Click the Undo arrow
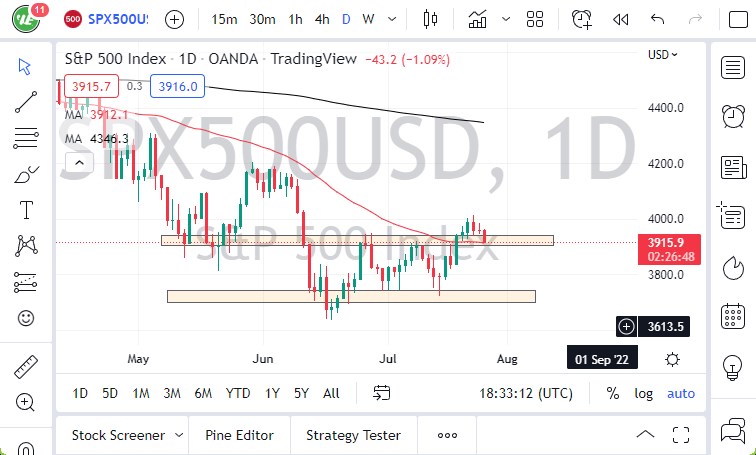This screenshot has height=455, width=756. click(657, 19)
